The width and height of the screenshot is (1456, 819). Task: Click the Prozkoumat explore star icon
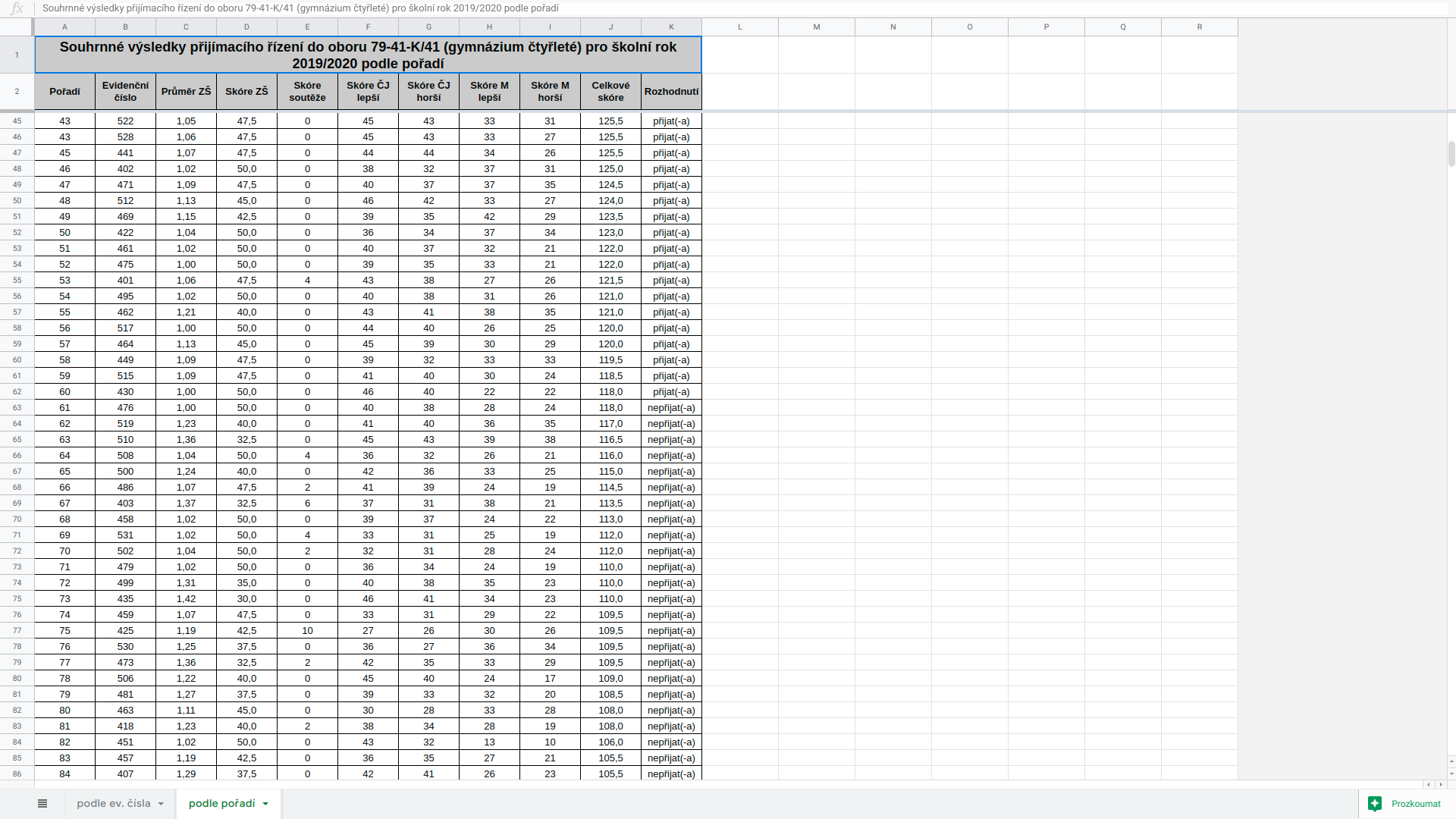pos(1375,804)
